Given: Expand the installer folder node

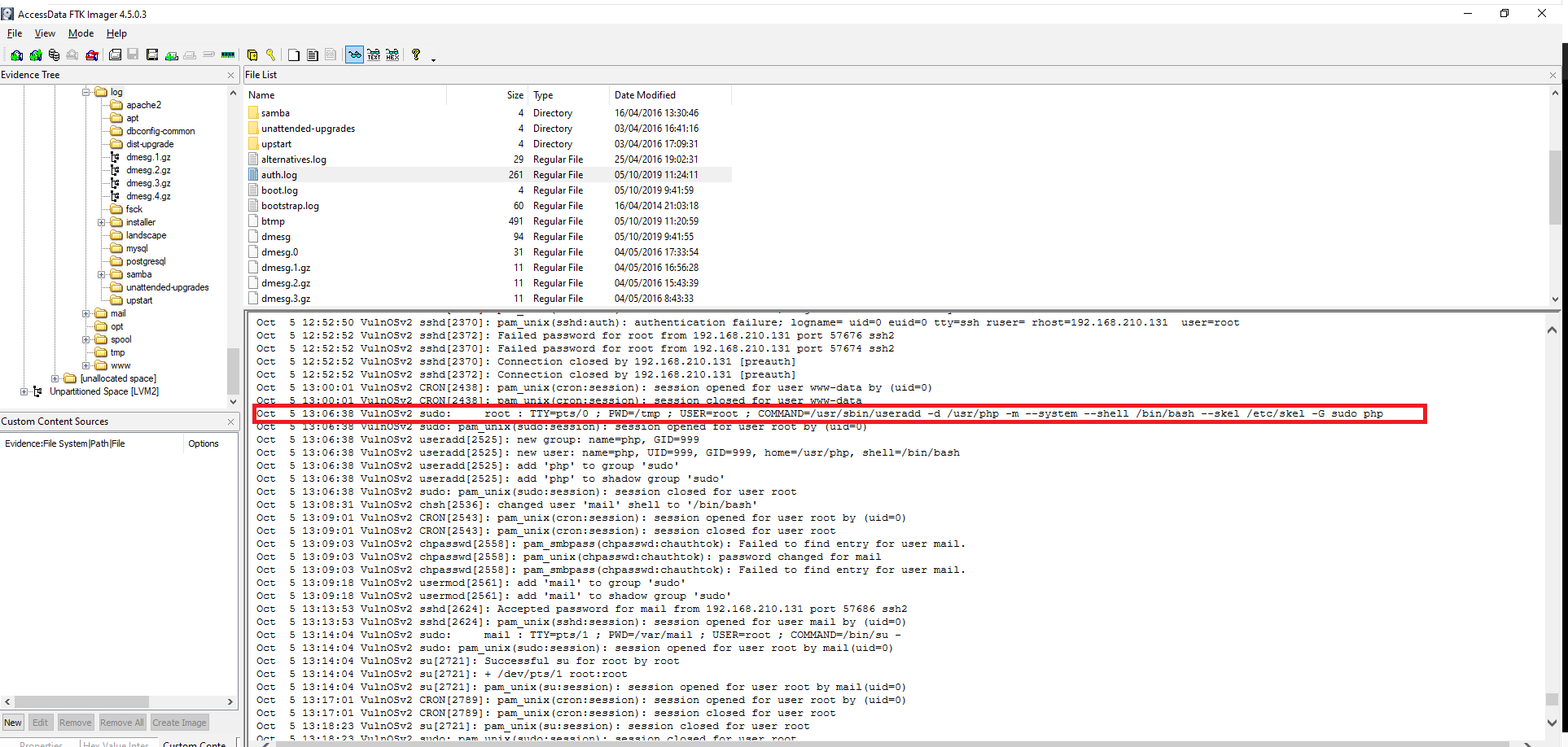Looking at the screenshot, I should (102, 222).
